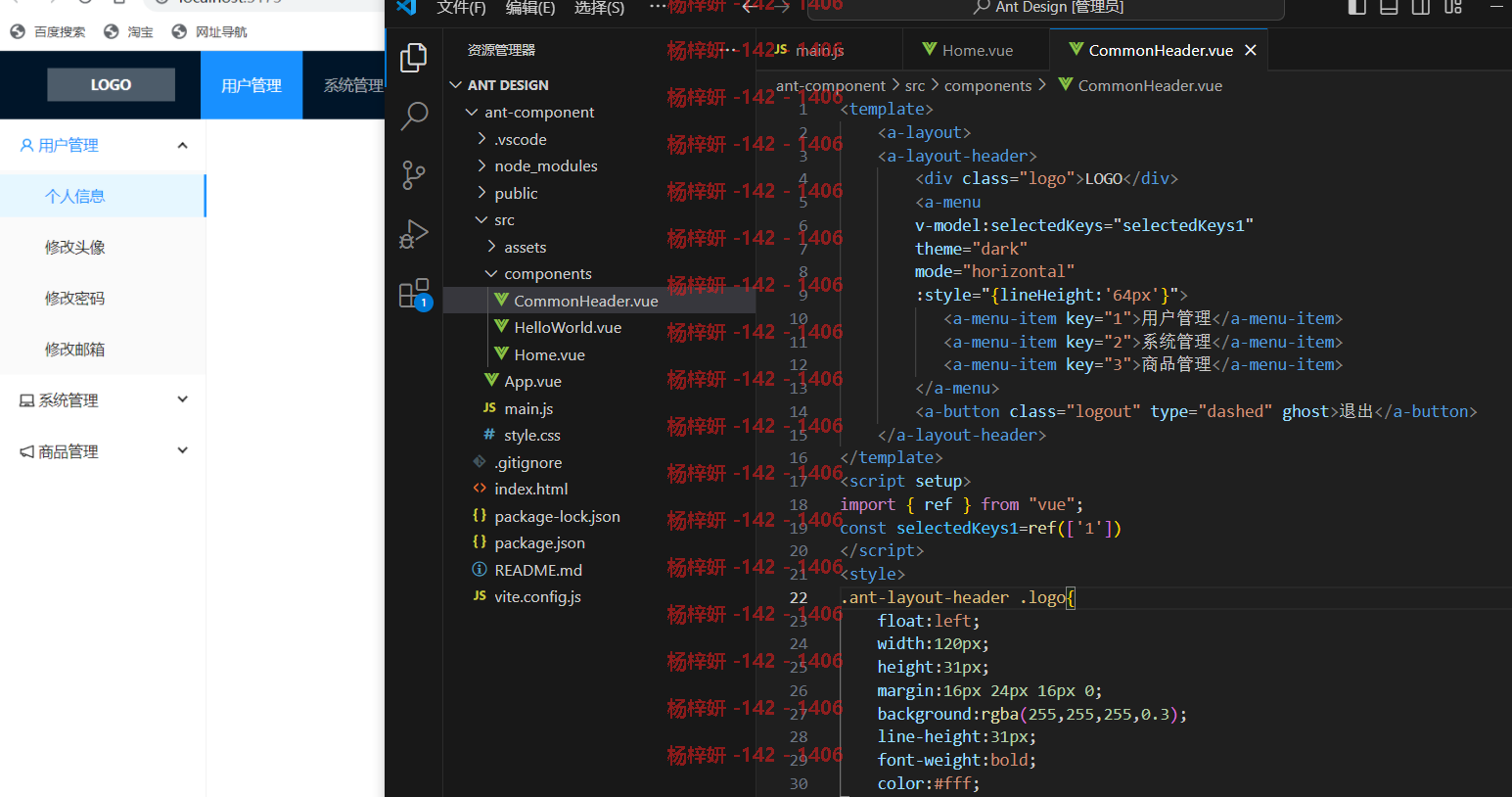Expand the public folder
1512x797 pixels.
(x=481, y=193)
